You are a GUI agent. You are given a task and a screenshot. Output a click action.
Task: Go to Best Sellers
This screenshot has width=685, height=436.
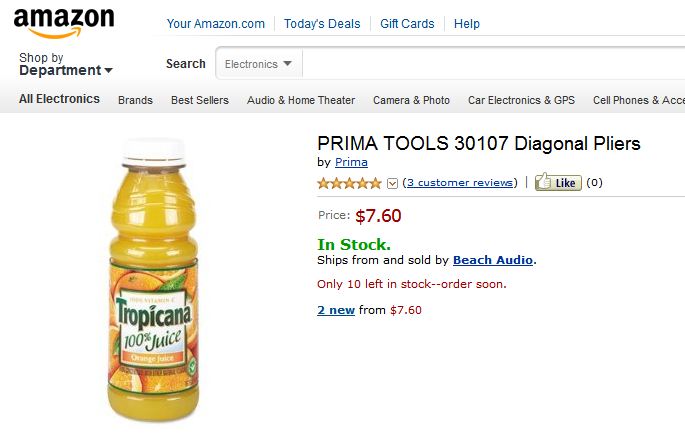tap(200, 100)
